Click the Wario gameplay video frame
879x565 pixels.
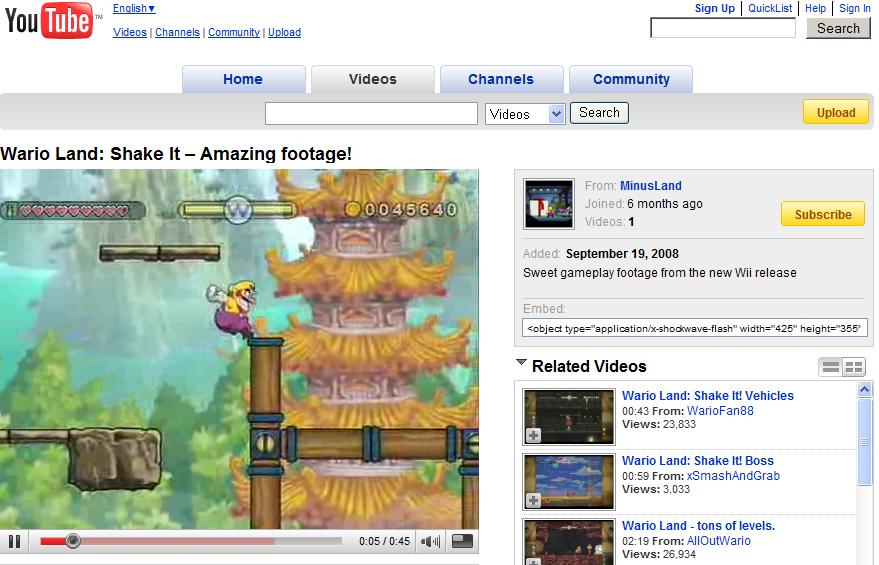tap(239, 349)
